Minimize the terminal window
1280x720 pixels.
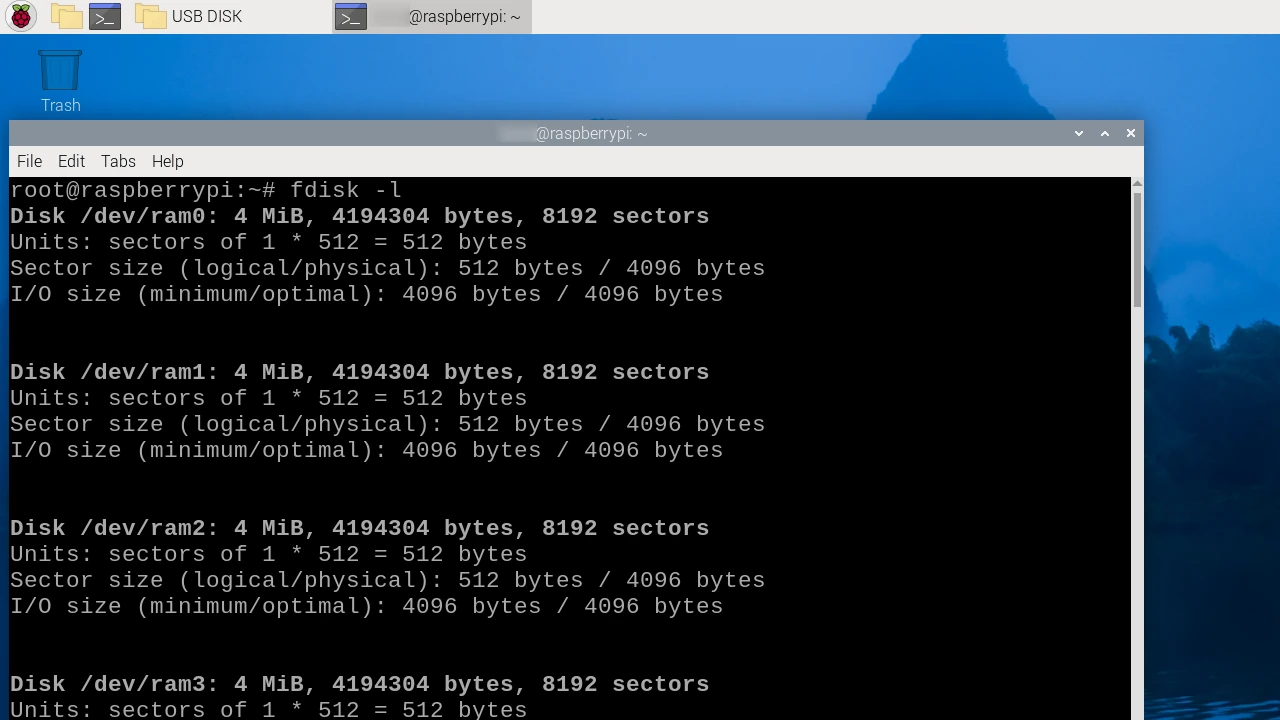1079,133
